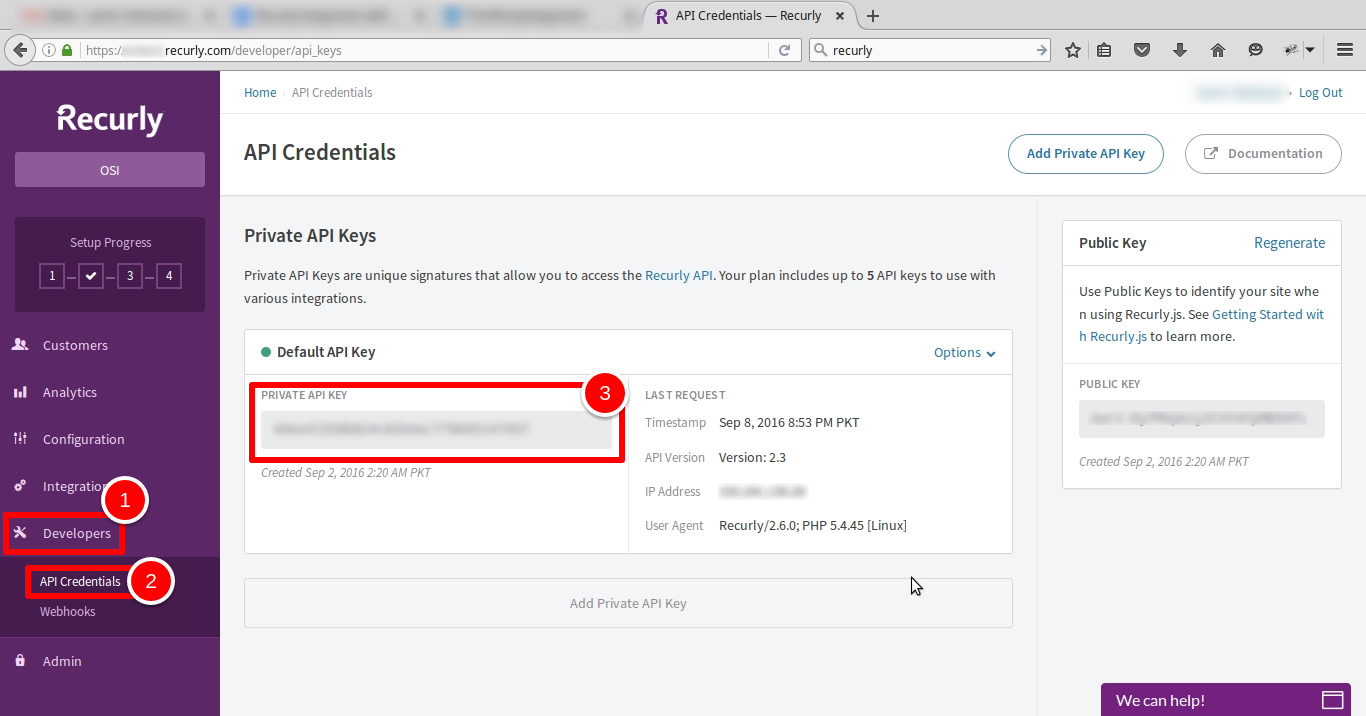Viewport: 1366px width, 716px height.
Task: Click API Version 'Version: 2.3' value
Action: click(x=752, y=457)
